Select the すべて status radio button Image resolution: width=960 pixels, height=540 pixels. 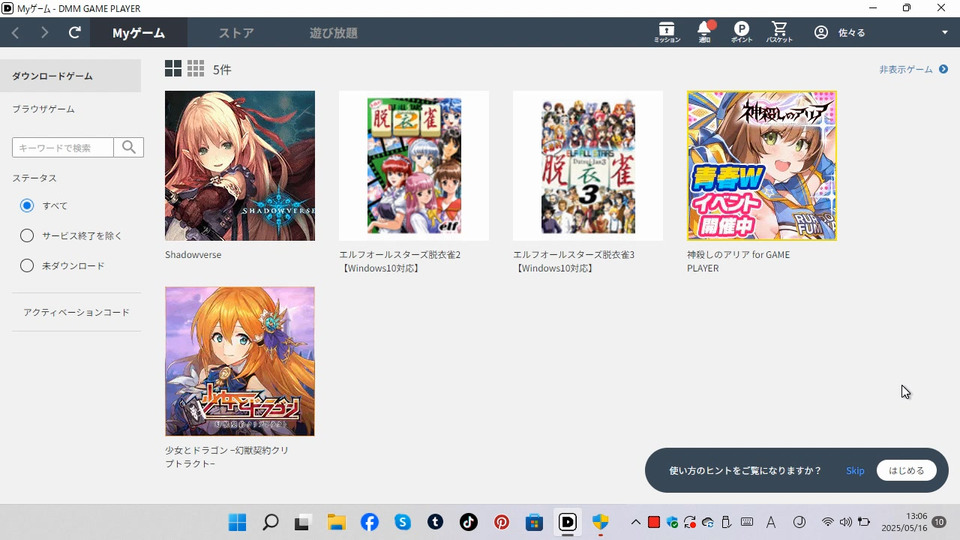pyautogui.click(x=26, y=206)
